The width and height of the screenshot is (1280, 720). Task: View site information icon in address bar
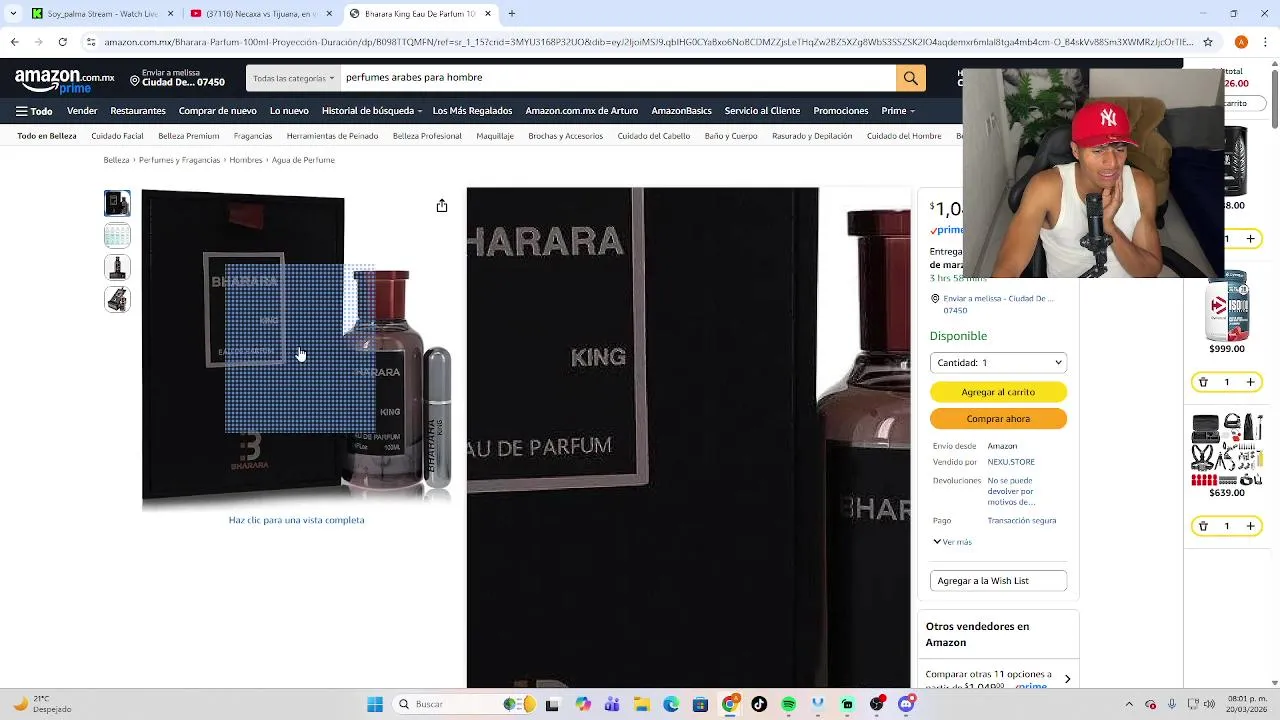click(x=90, y=42)
